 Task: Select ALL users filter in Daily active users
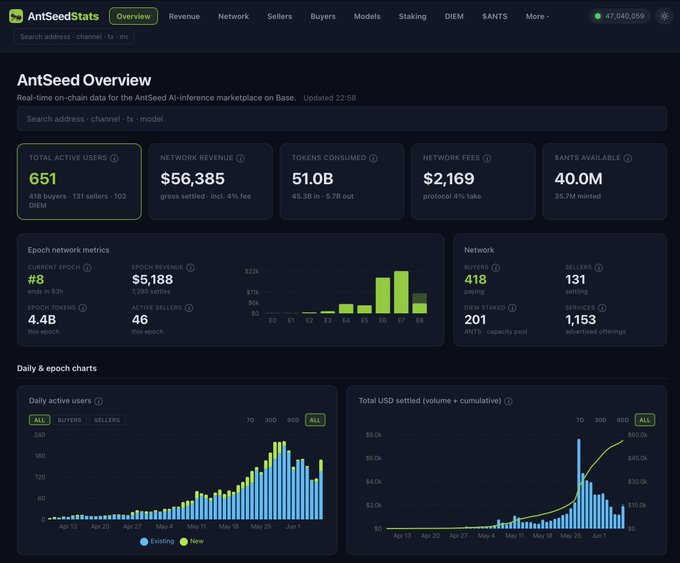click(x=39, y=420)
